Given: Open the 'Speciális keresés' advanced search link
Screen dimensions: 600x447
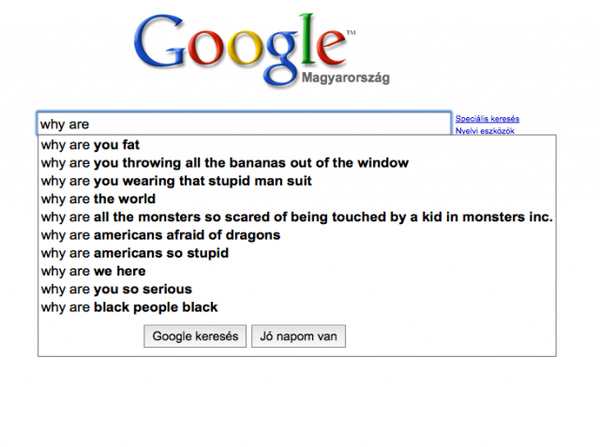Looking at the screenshot, I should [x=487, y=120].
